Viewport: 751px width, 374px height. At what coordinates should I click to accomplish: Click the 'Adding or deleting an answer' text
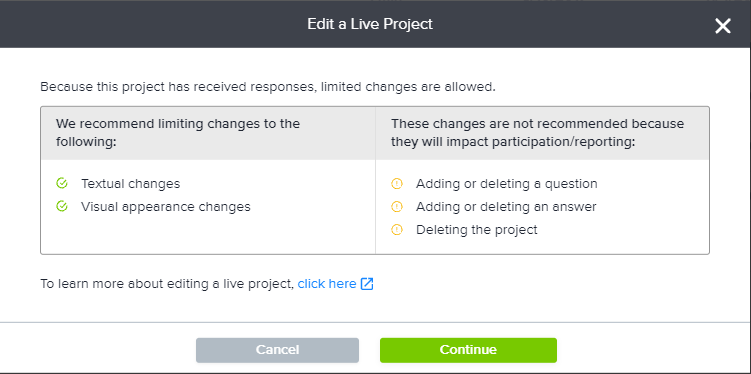click(506, 206)
